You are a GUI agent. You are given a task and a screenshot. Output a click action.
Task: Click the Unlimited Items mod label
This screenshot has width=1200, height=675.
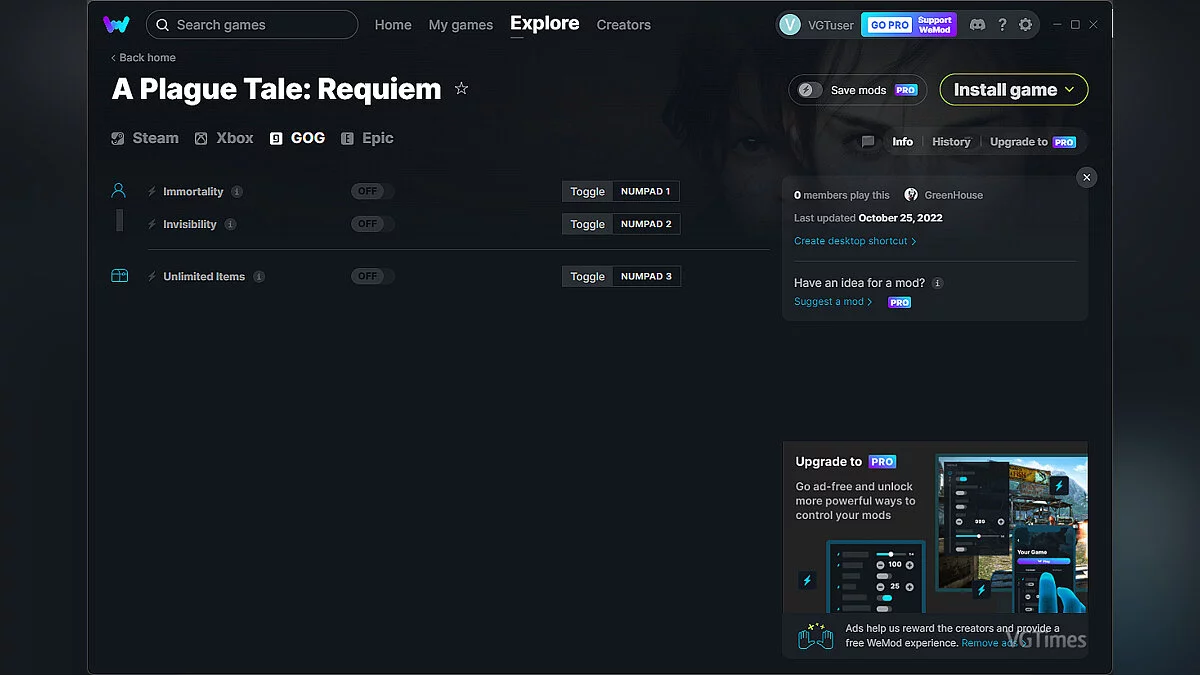click(204, 276)
